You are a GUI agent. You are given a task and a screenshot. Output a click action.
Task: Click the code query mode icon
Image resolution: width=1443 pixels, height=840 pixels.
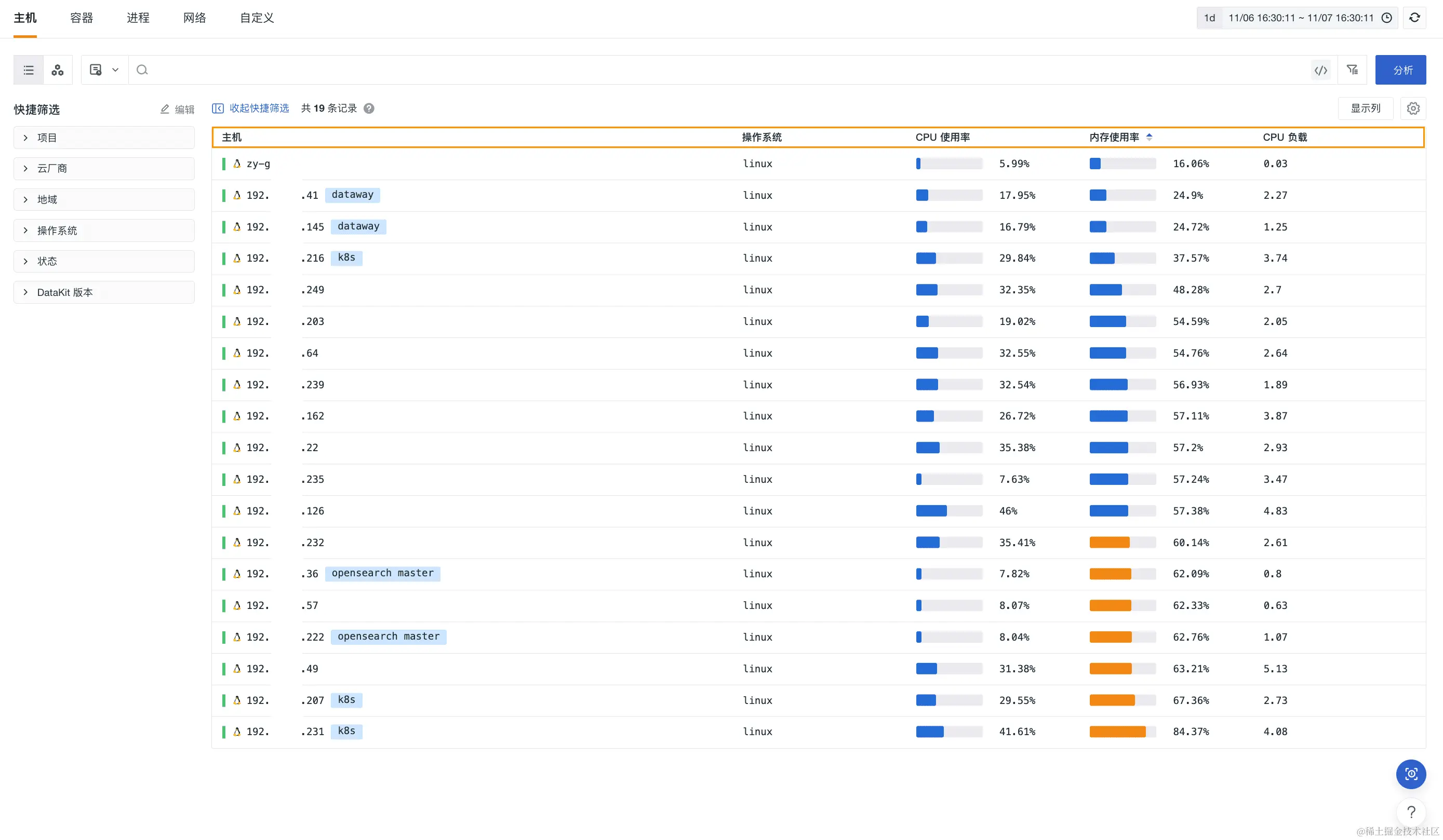1320,71
